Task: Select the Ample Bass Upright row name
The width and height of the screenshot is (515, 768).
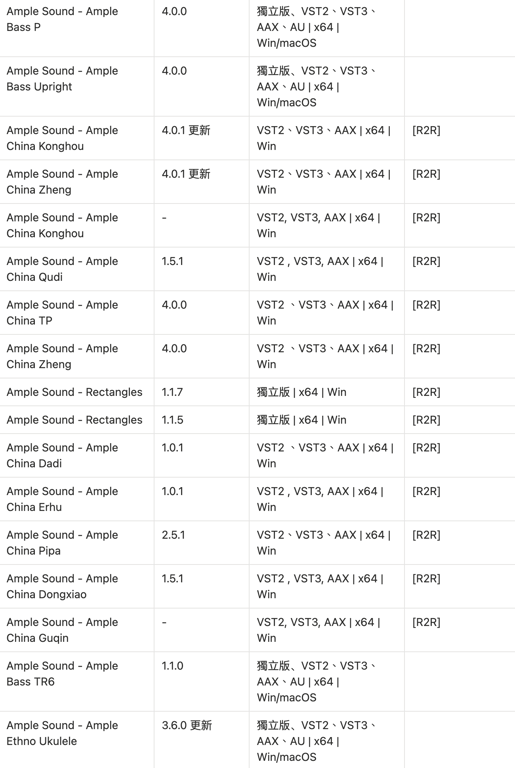Action: coord(62,78)
